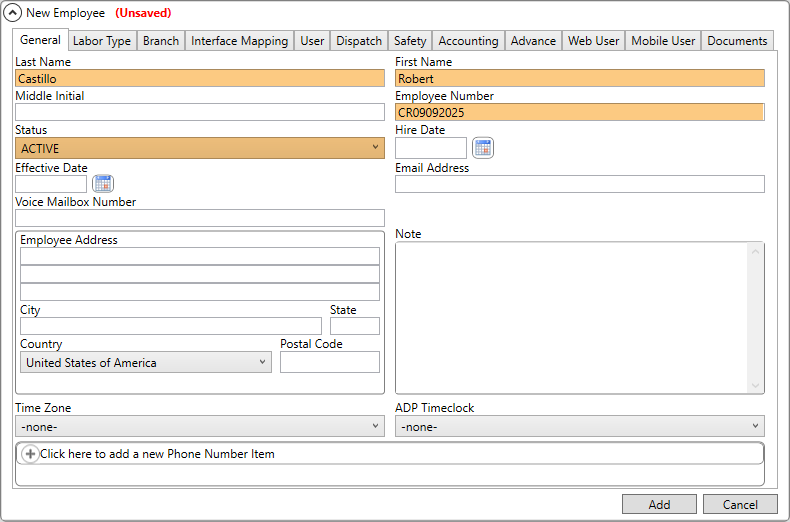Image resolution: width=790 pixels, height=522 pixels.
Task: Open the ADP Timeclock dropdown
Action: pos(755,426)
